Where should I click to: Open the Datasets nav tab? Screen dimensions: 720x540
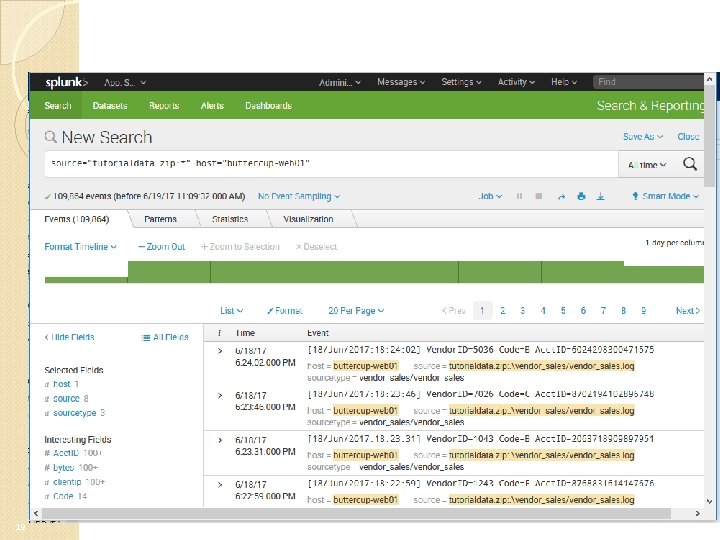pos(110,106)
